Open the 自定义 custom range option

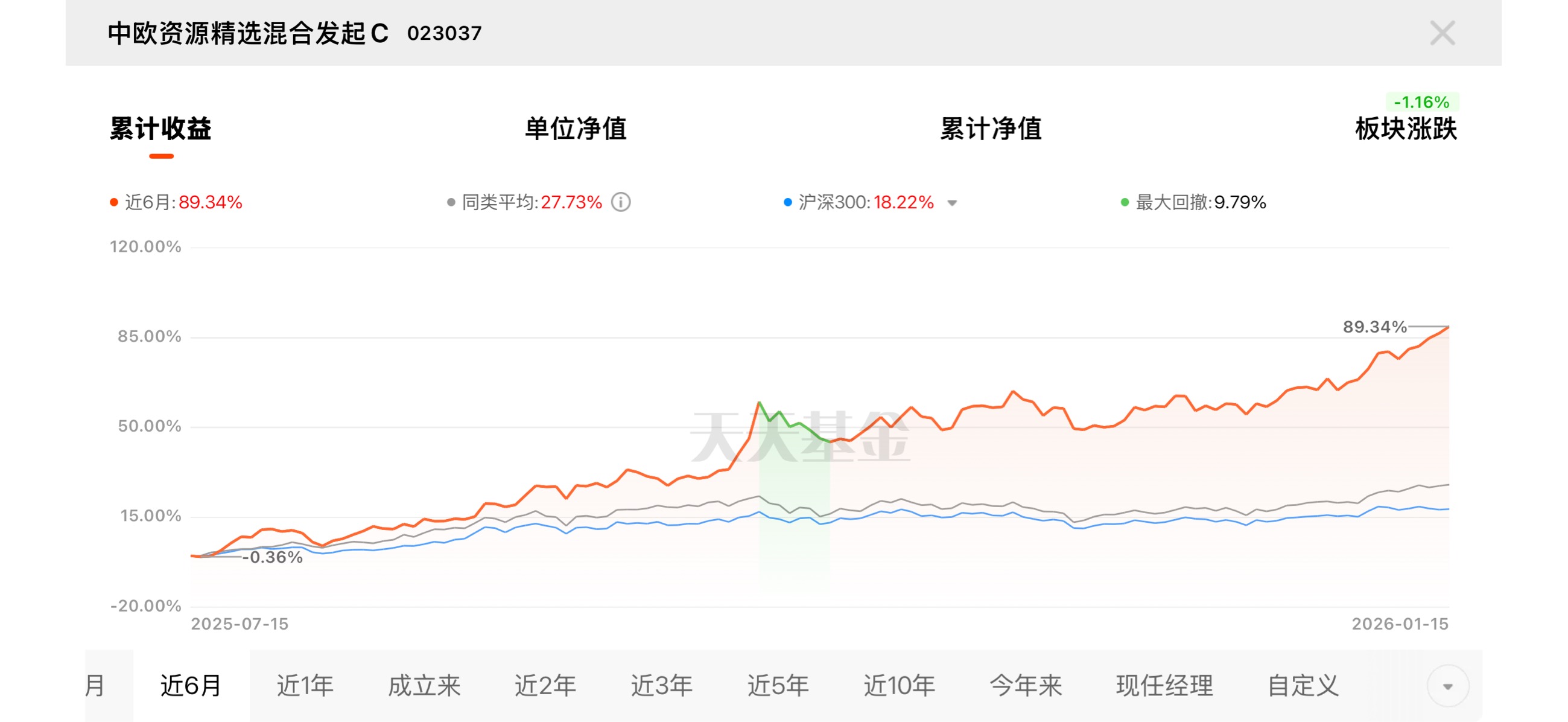[x=1303, y=686]
